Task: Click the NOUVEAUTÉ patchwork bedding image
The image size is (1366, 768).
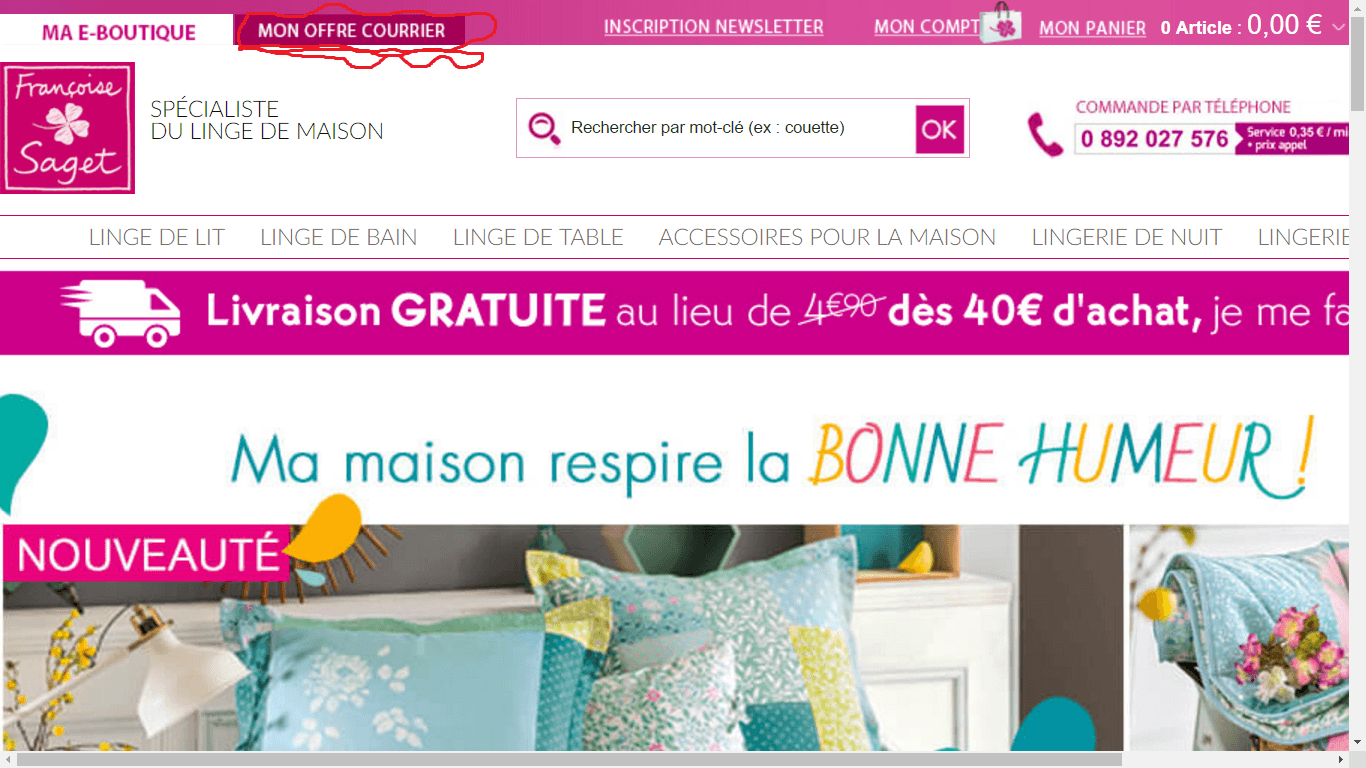Action: click(563, 638)
